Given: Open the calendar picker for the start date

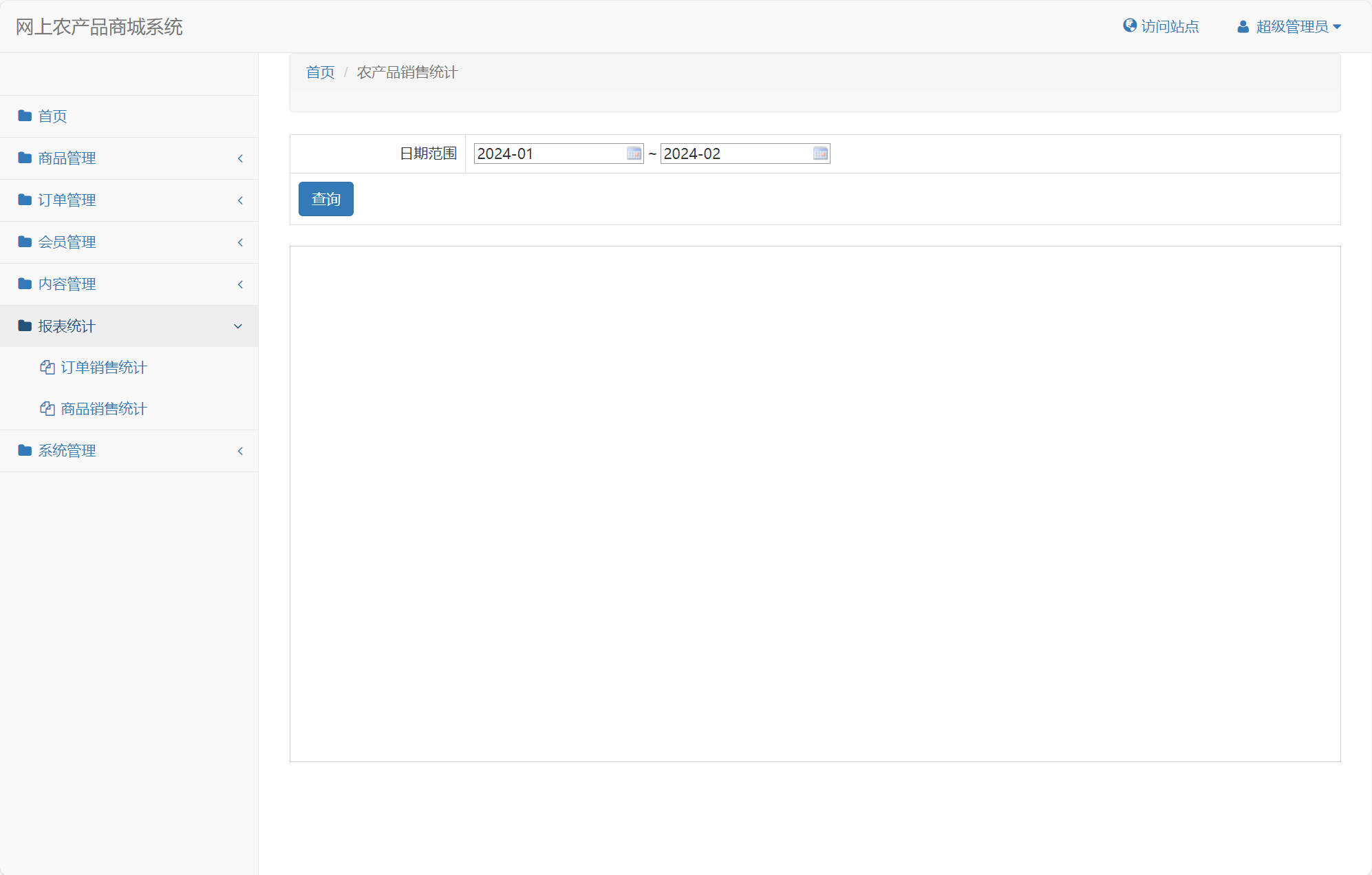Looking at the screenshot, I should [634, 154].
